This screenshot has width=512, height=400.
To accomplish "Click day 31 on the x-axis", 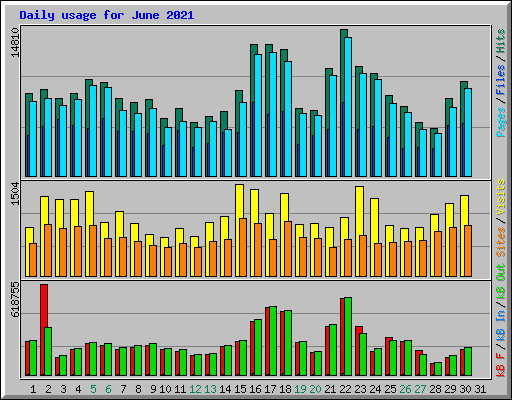I will (x=480, y=389).
